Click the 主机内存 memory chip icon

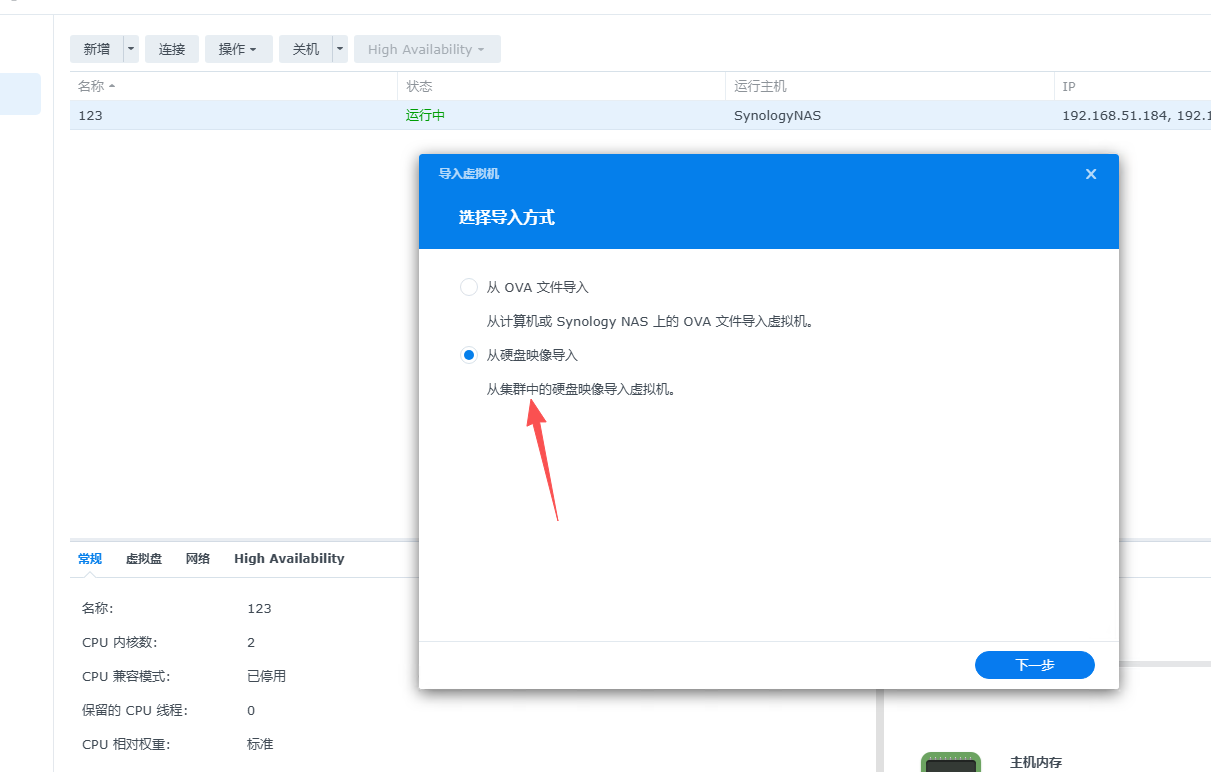point(950,761)
